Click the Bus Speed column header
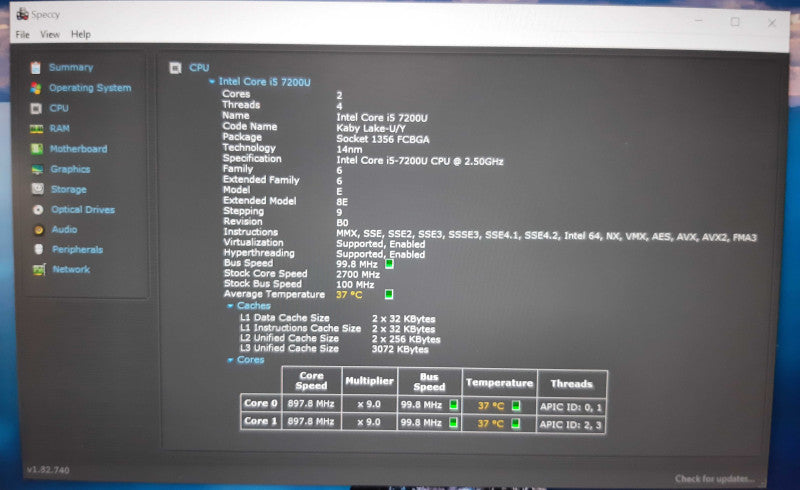This screenshot has height=490, width=800. pyautogui.click(x=429, y=382)
